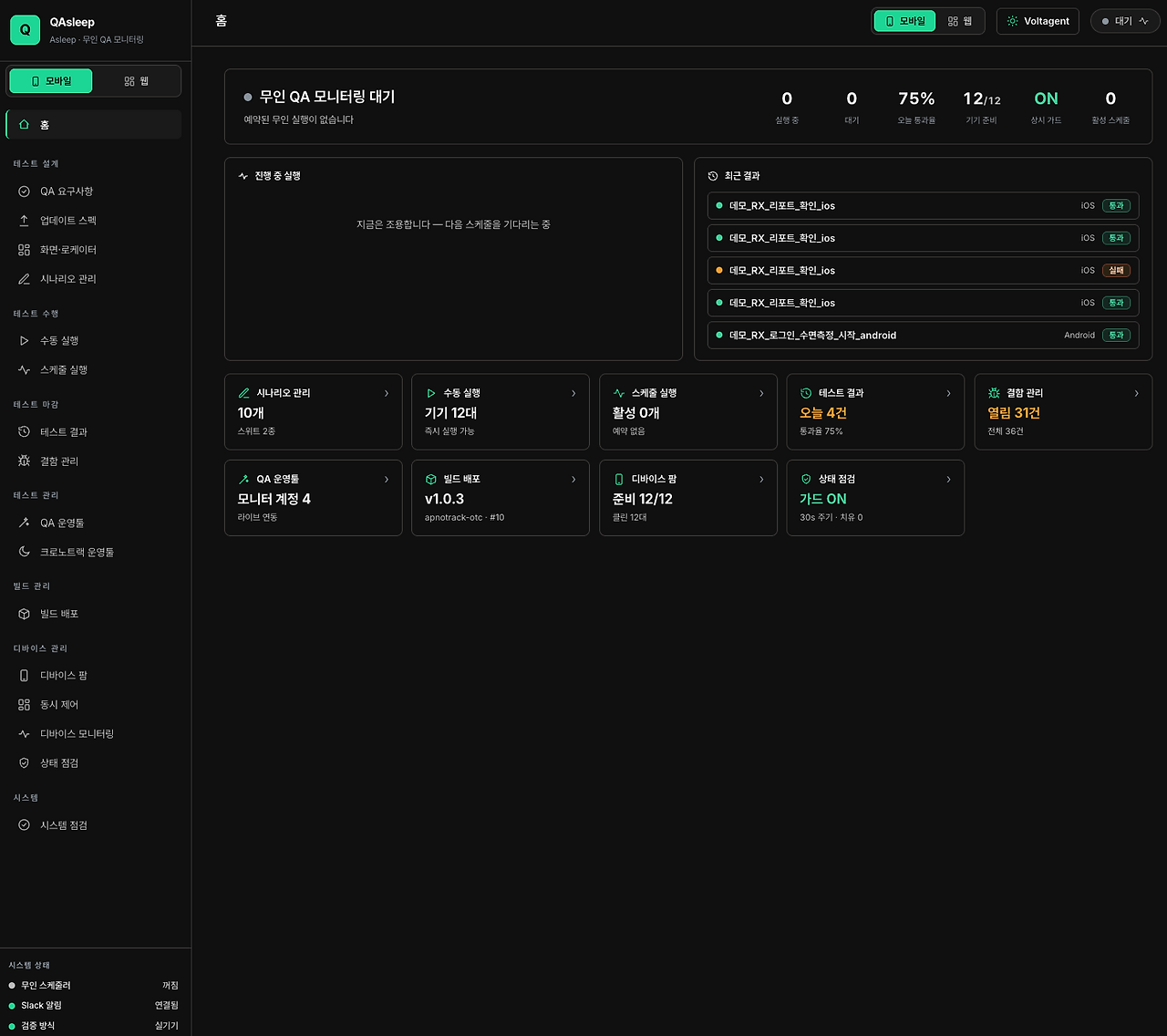Click the 가드 ON status card
1167x1036 pixels.
[x=875, y=498]
